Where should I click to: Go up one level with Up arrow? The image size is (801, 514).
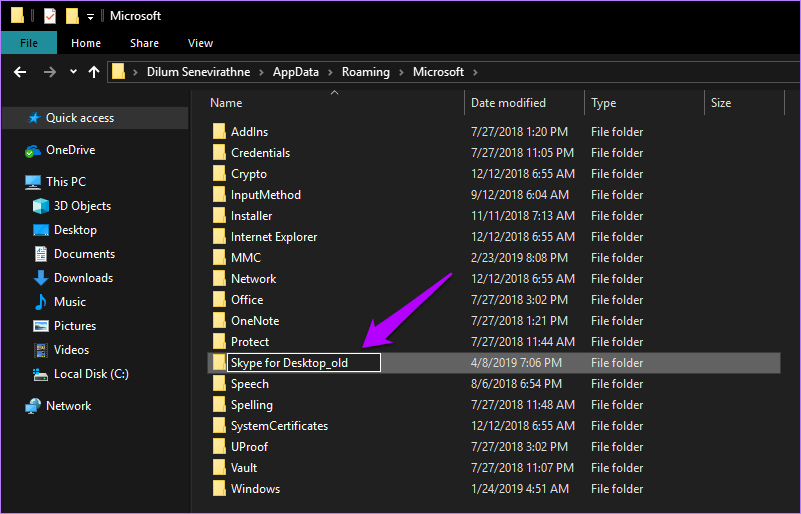click(93, 72)
